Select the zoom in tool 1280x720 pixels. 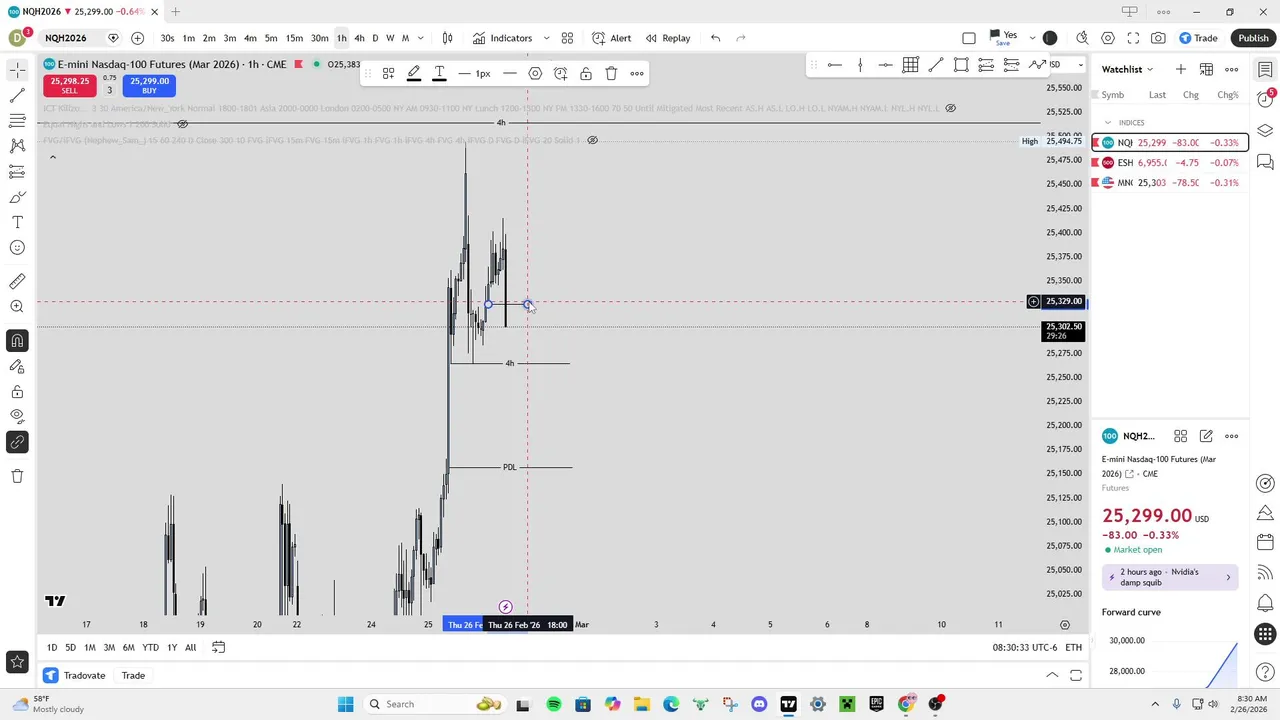(x=17, y=307)
